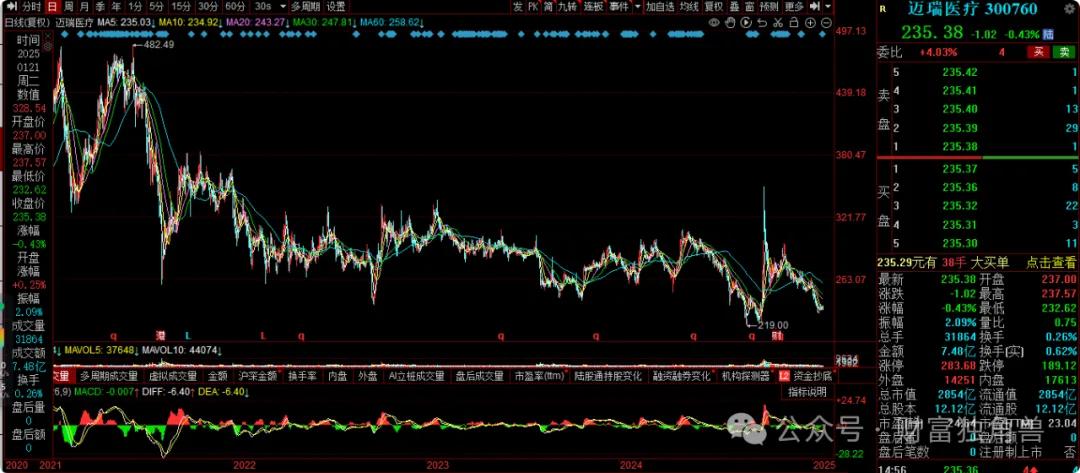Click 加自选 to add to watchlist
Viewport: 1080px width, 473px height.
click(660, 6)
